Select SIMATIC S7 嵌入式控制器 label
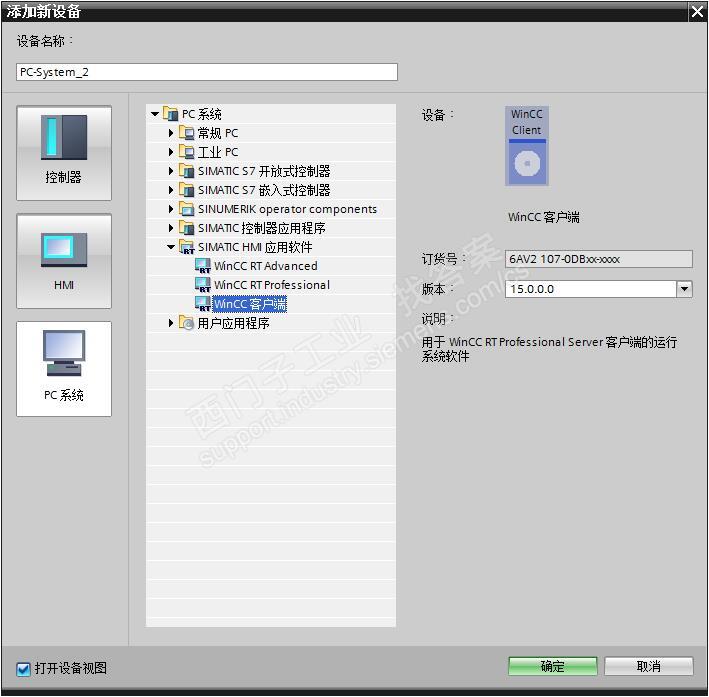The height and width of the screenshot is (697, 709). pyautogui.click(x=264, y=190)
